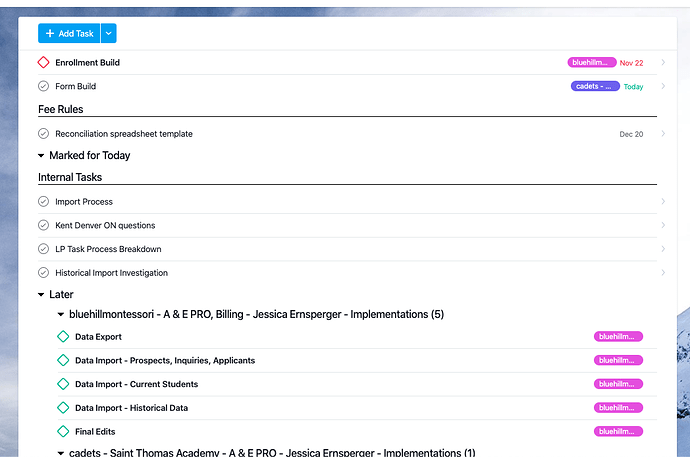Click Data Import - Prospects, Inquiries, Applicants name
Image resolution: width=690 pixels, height=457 pixels.
[x=165, y=360]
